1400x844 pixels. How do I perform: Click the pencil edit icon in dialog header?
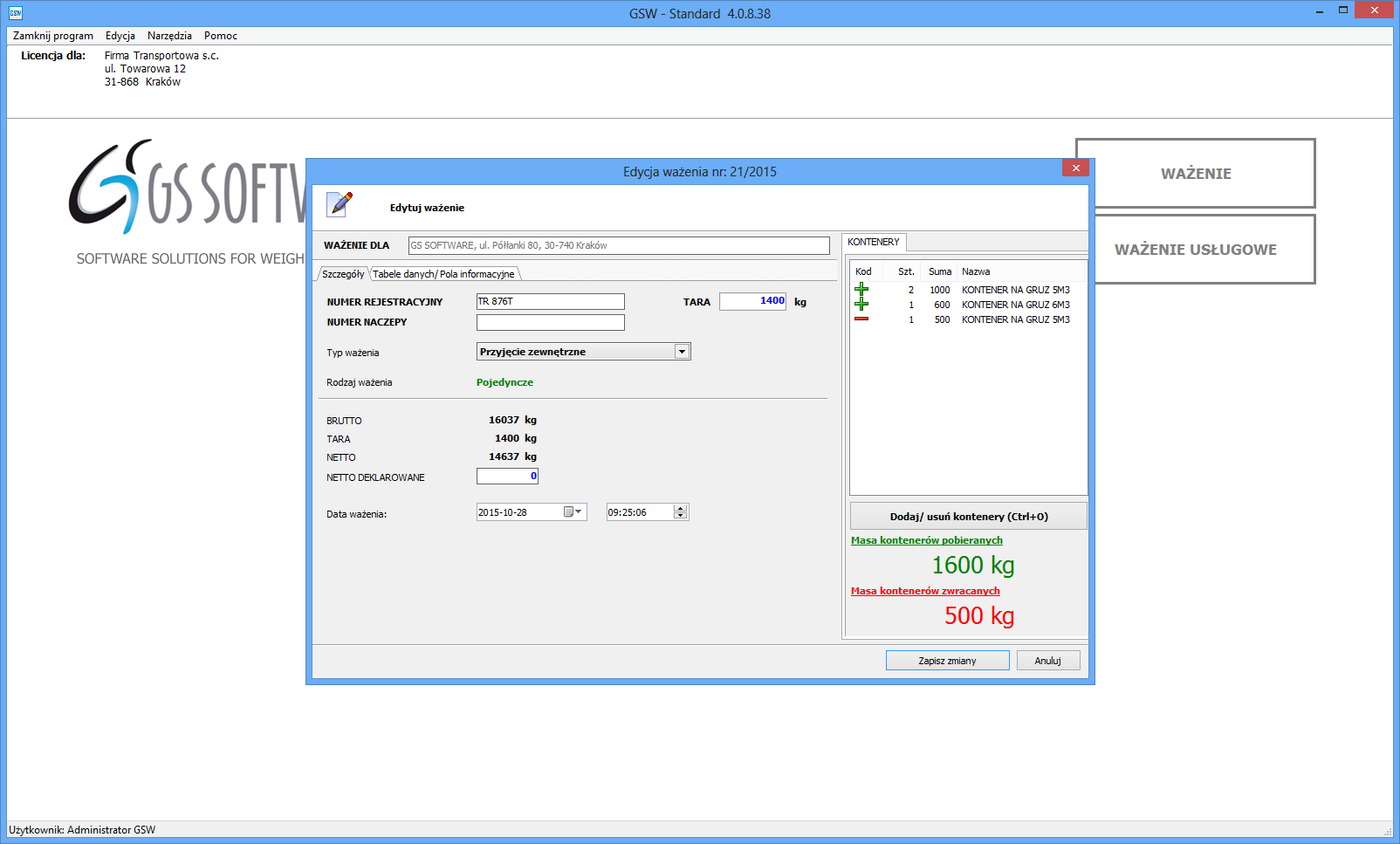(x=339, y=204)
